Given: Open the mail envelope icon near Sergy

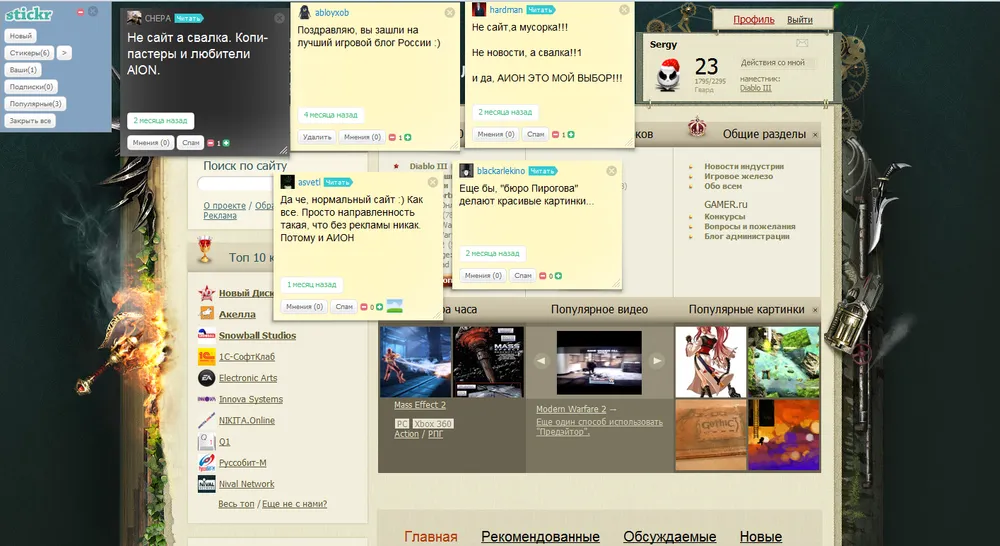Looking at the screenshot, I should [x=802, y=43].
